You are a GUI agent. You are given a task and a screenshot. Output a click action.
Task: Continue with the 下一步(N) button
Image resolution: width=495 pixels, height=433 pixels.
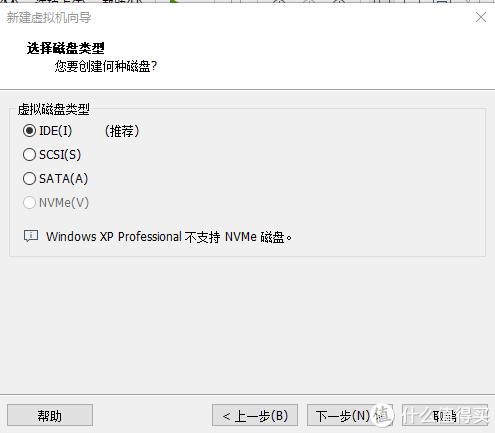pos(350,415)
